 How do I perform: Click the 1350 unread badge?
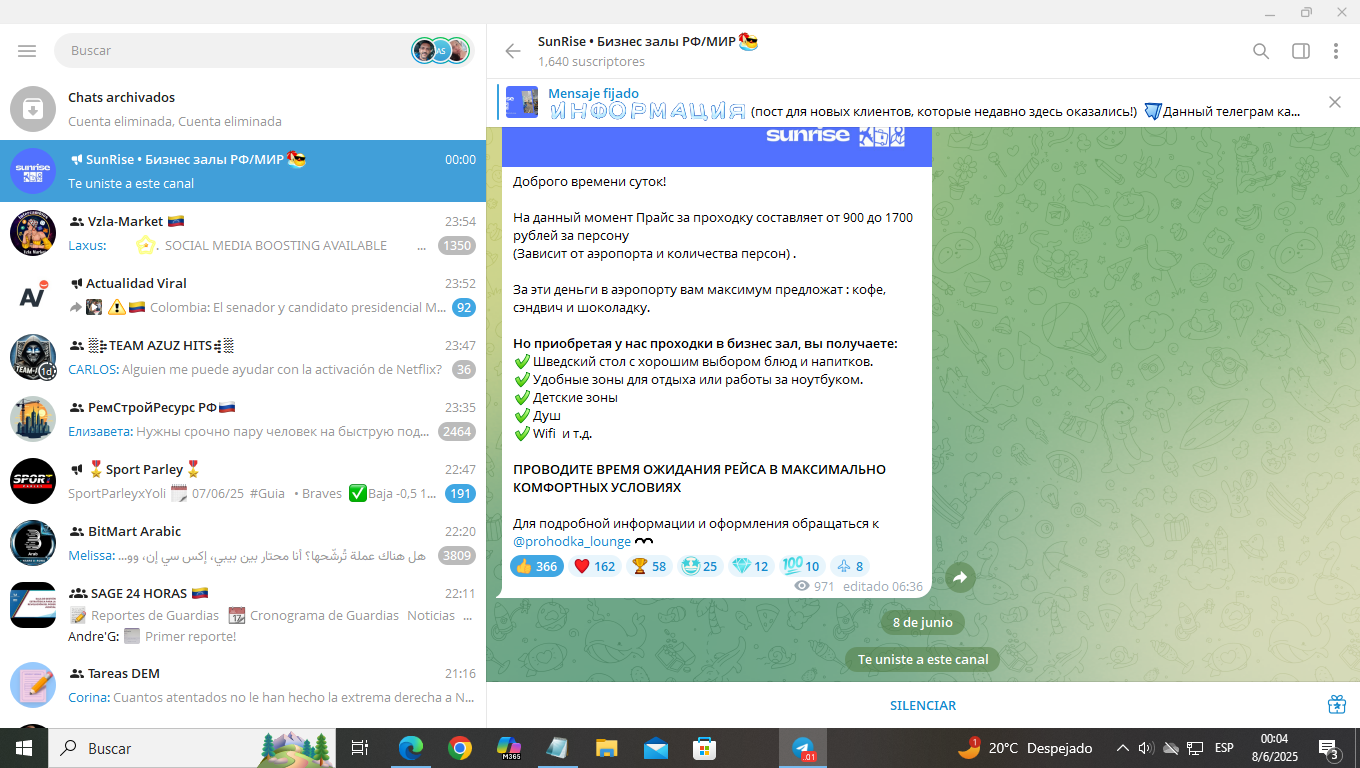pos(457,246)
